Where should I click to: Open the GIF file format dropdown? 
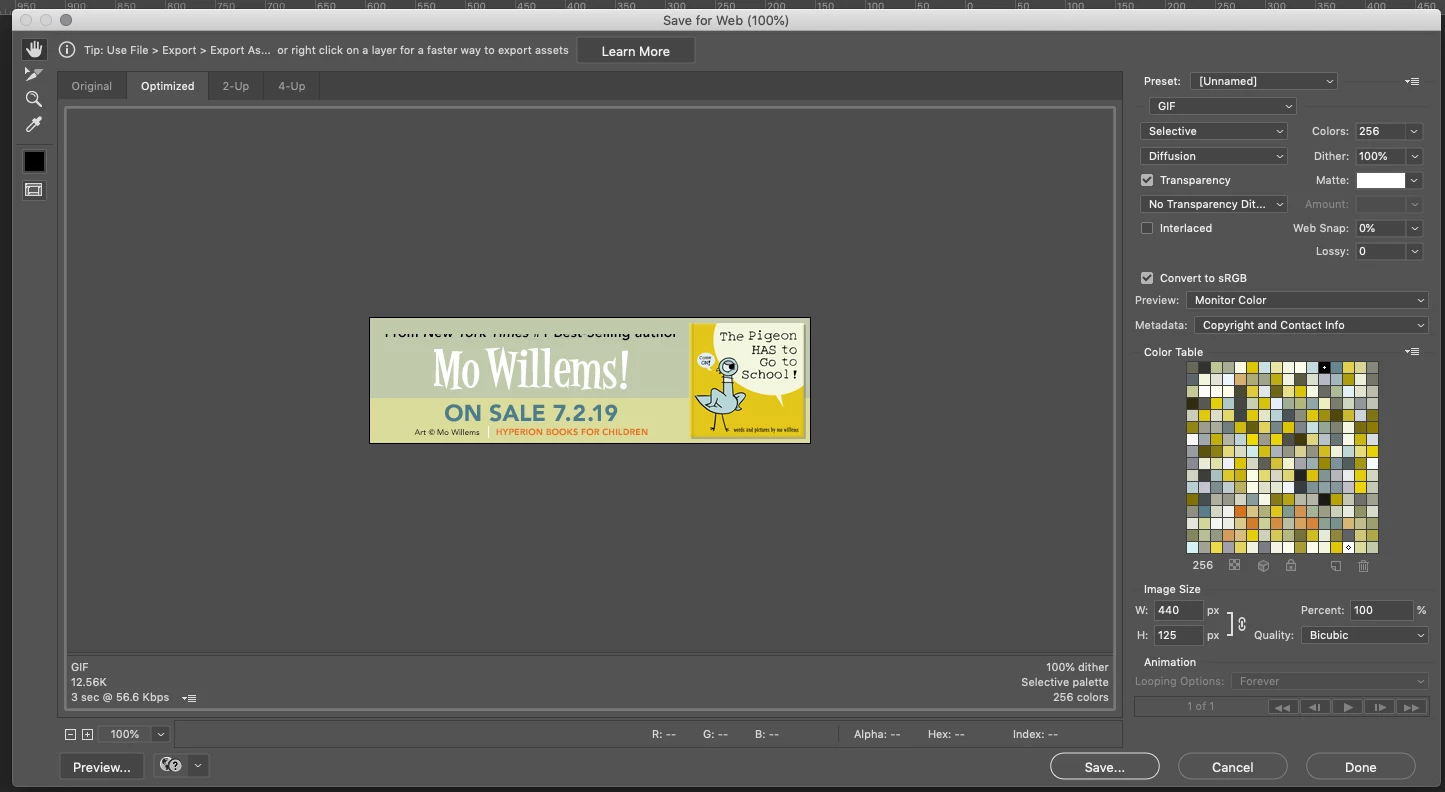coord(1223,106)
